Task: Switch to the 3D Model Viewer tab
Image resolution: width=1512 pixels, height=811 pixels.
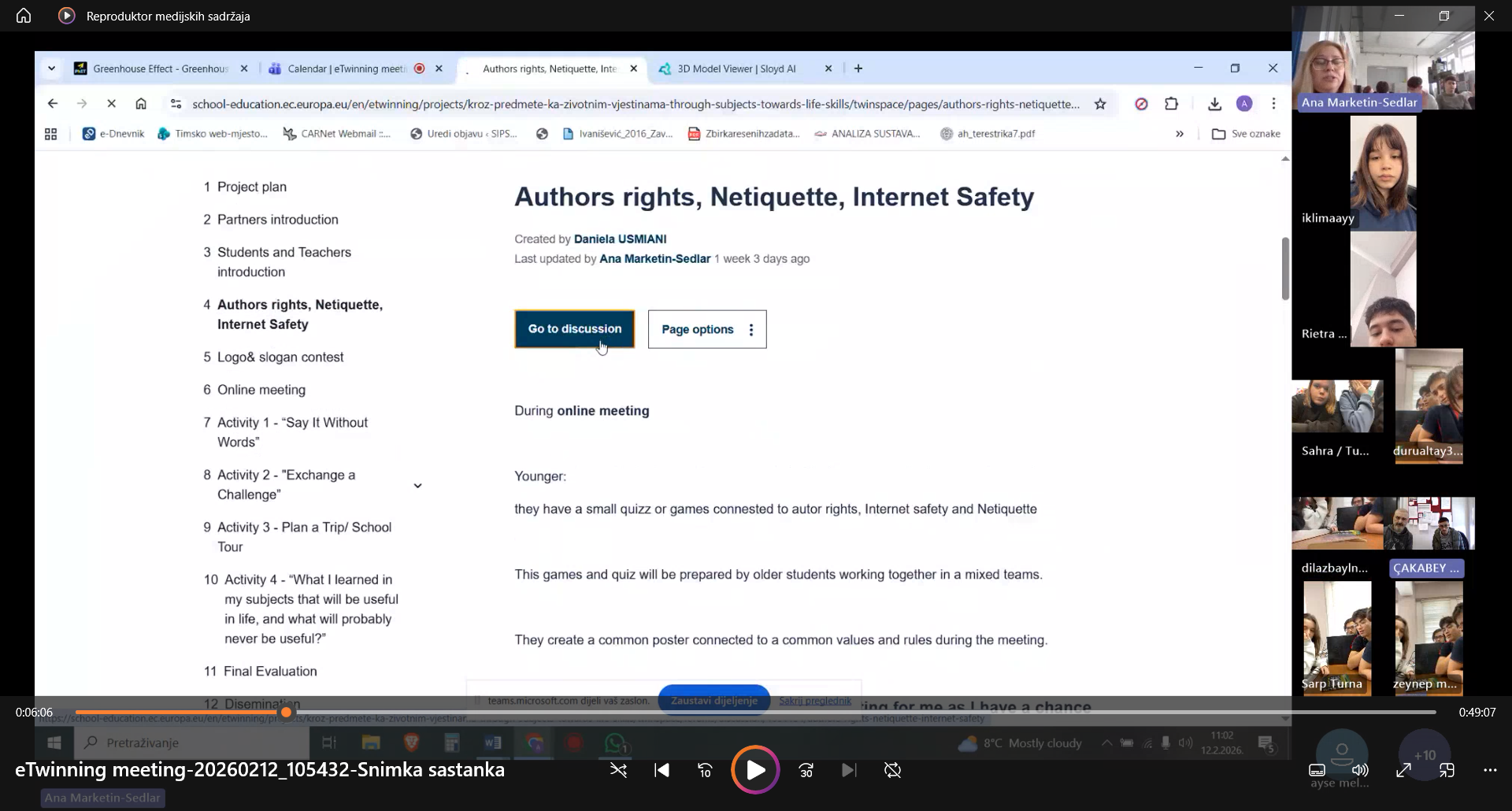Action: click(736, 69)
